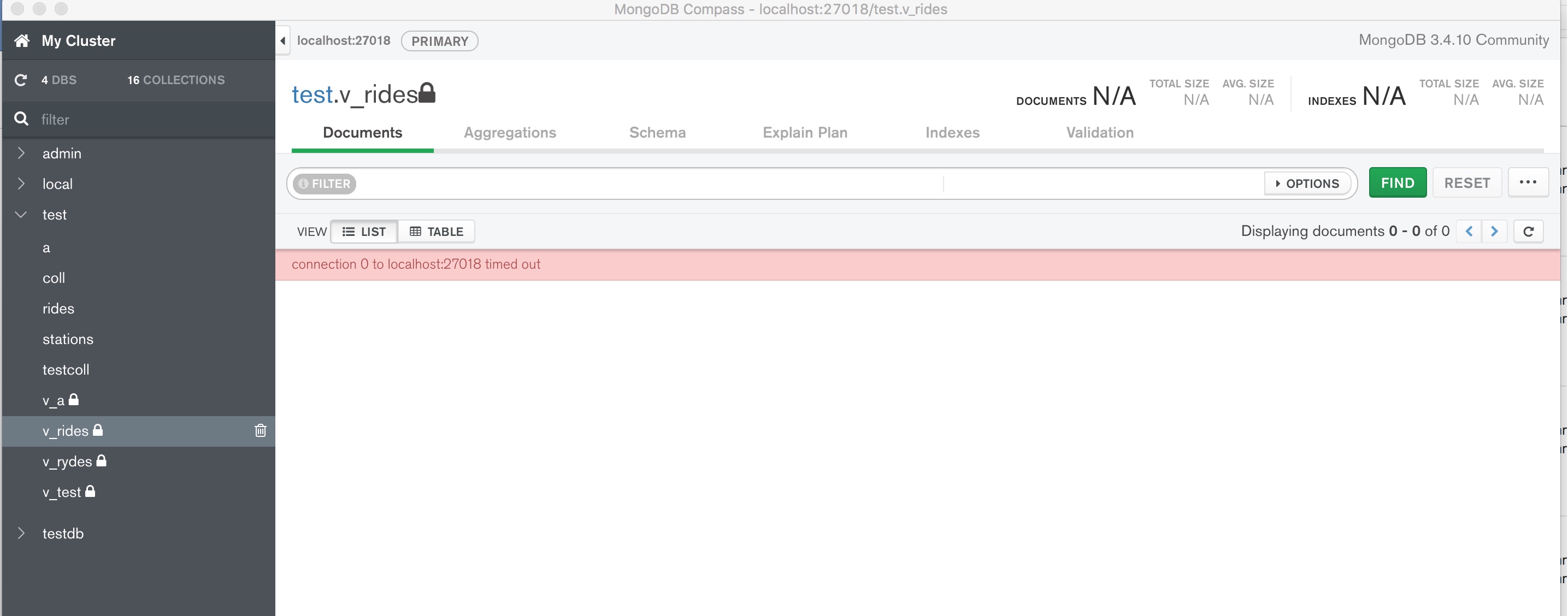This screenshot has width=1568, height=616.
Task: Click the INDEXES N/A statistic
Action: pos(1357,96)
